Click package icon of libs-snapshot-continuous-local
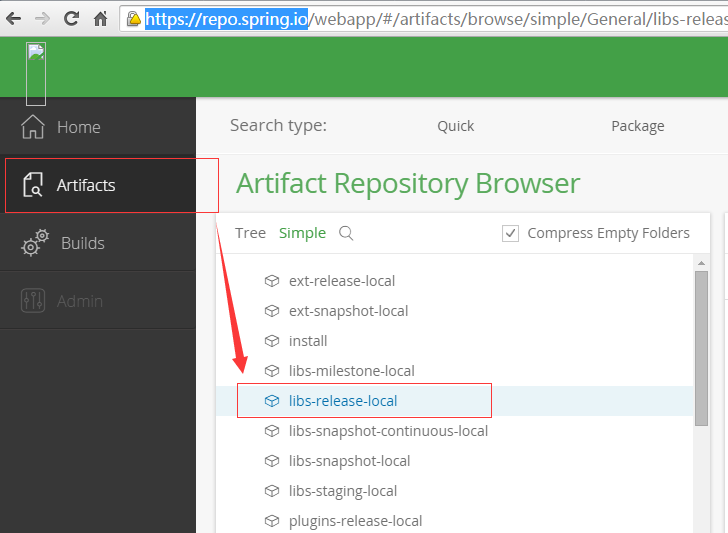The height and width of the screenshot is (533, 728). (272, 431)
